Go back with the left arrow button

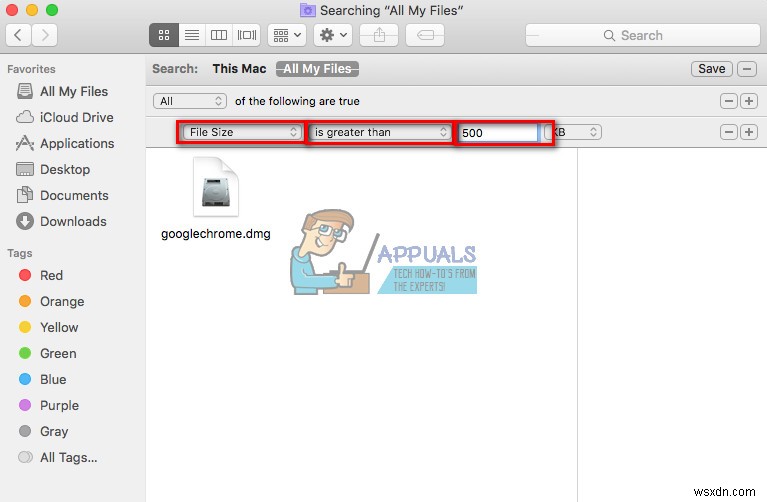[19, 35]
